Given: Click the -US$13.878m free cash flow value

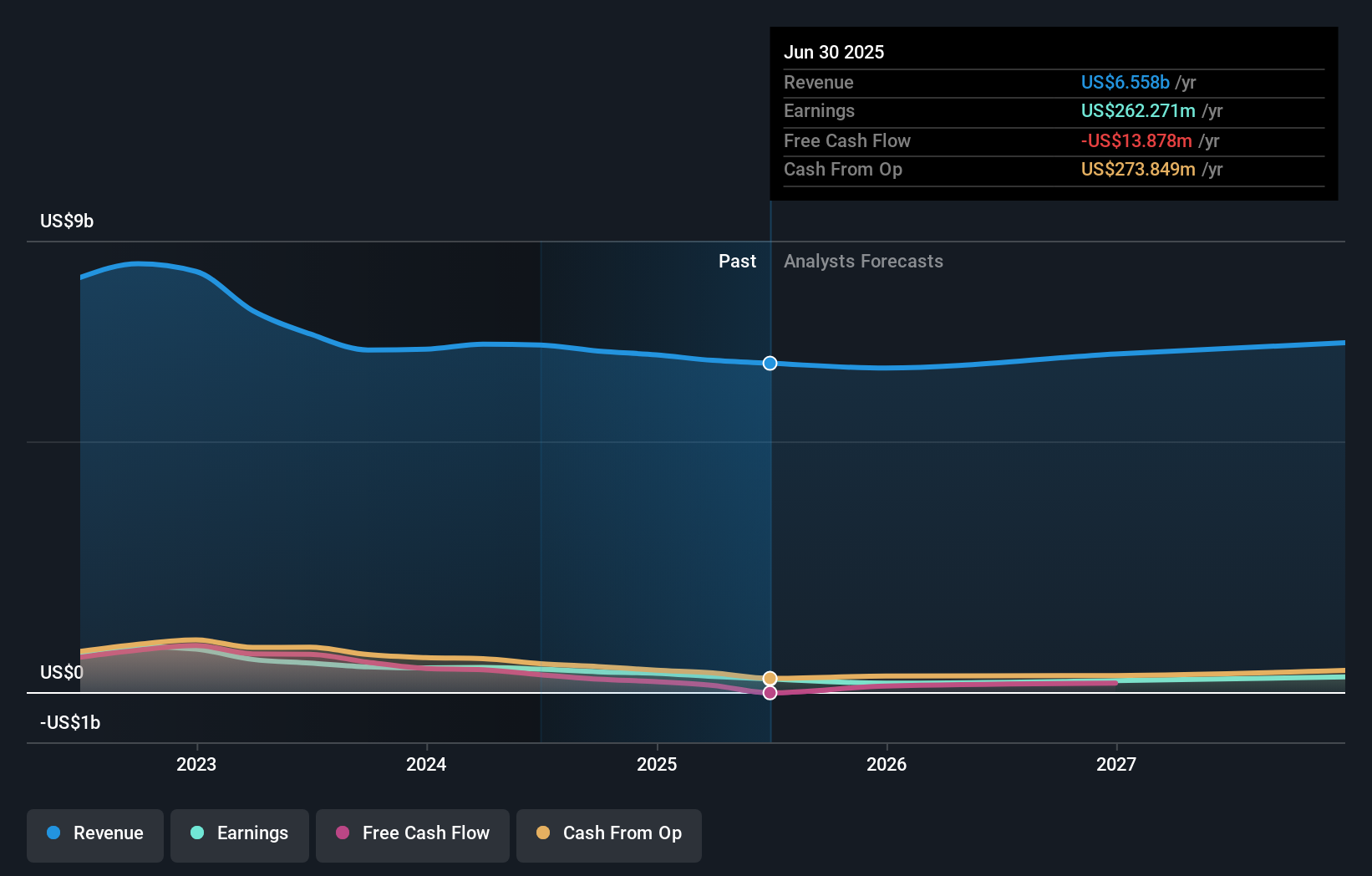Looking at the screenshot, I should pyautogui.click(x=1136, y=140).
